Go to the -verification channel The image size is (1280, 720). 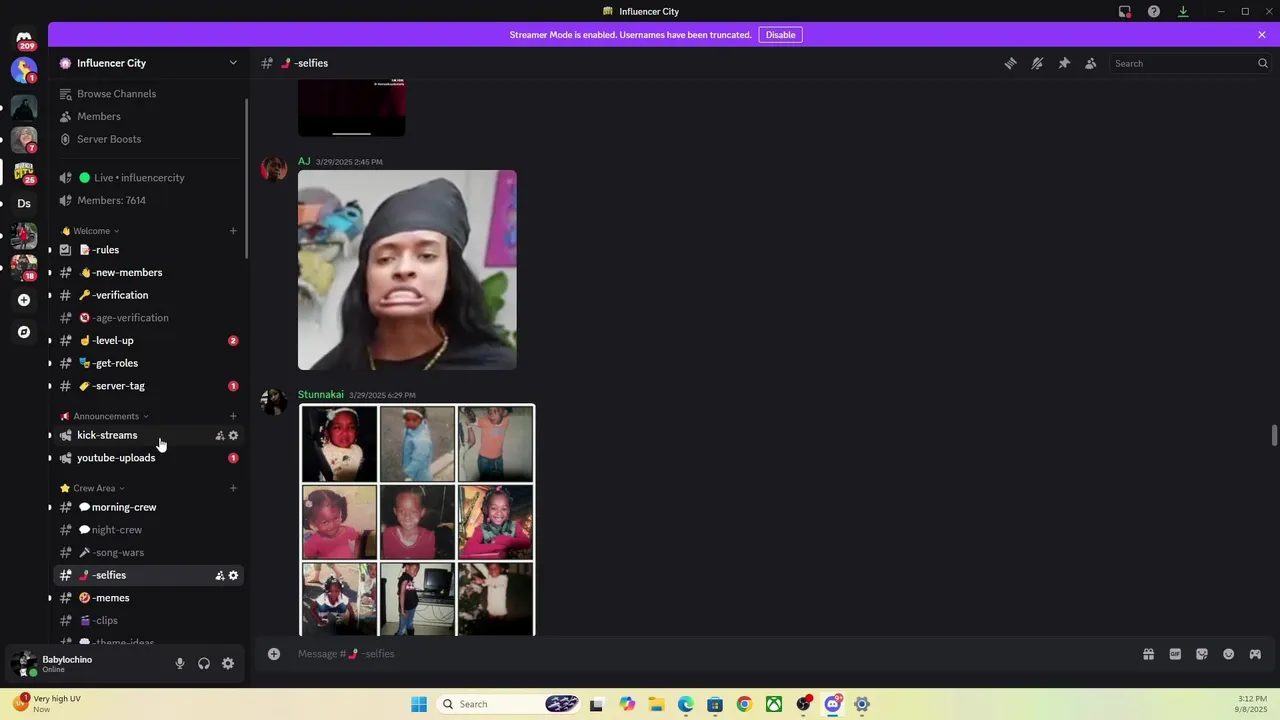point(148,295)
